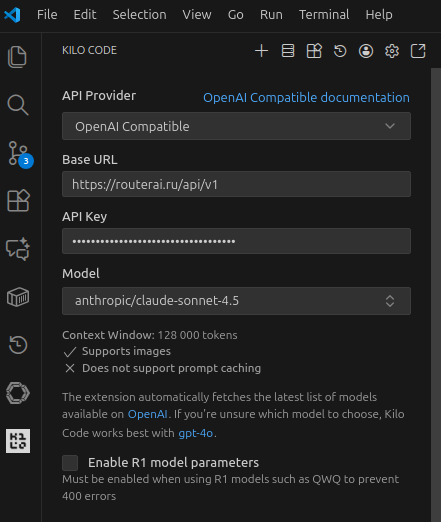The image size is (441, 522).
Task: Open MCP servers icon in Kilo Code toolbar
Action: click(288, 51)
